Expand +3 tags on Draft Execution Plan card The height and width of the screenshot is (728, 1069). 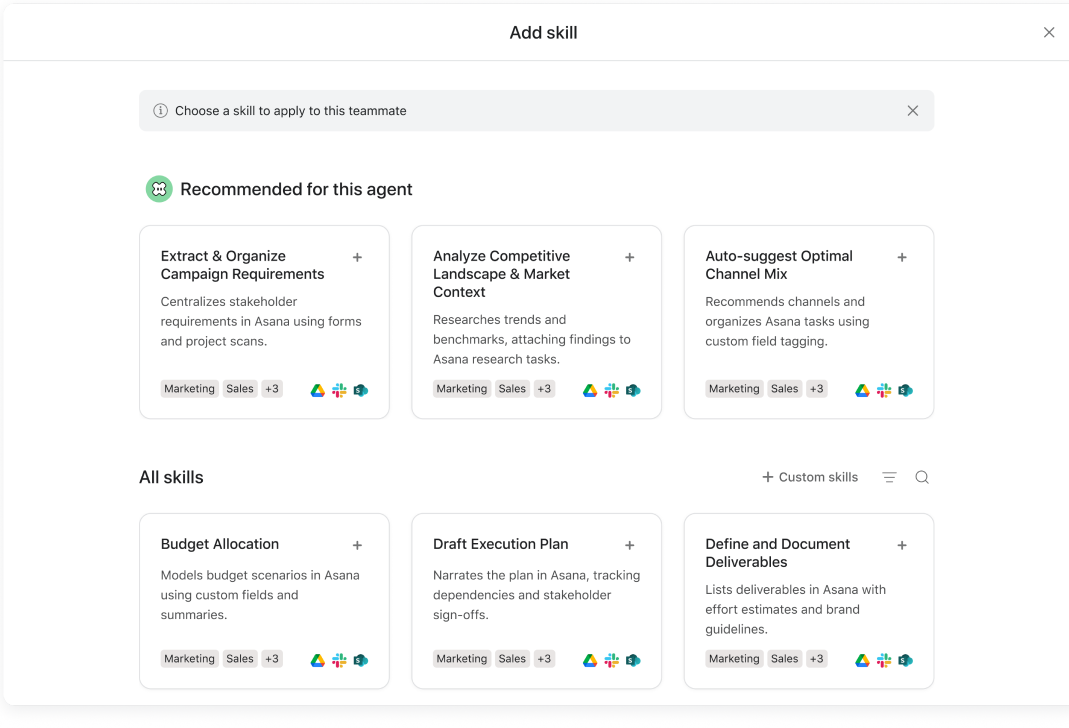pos(544,658)
